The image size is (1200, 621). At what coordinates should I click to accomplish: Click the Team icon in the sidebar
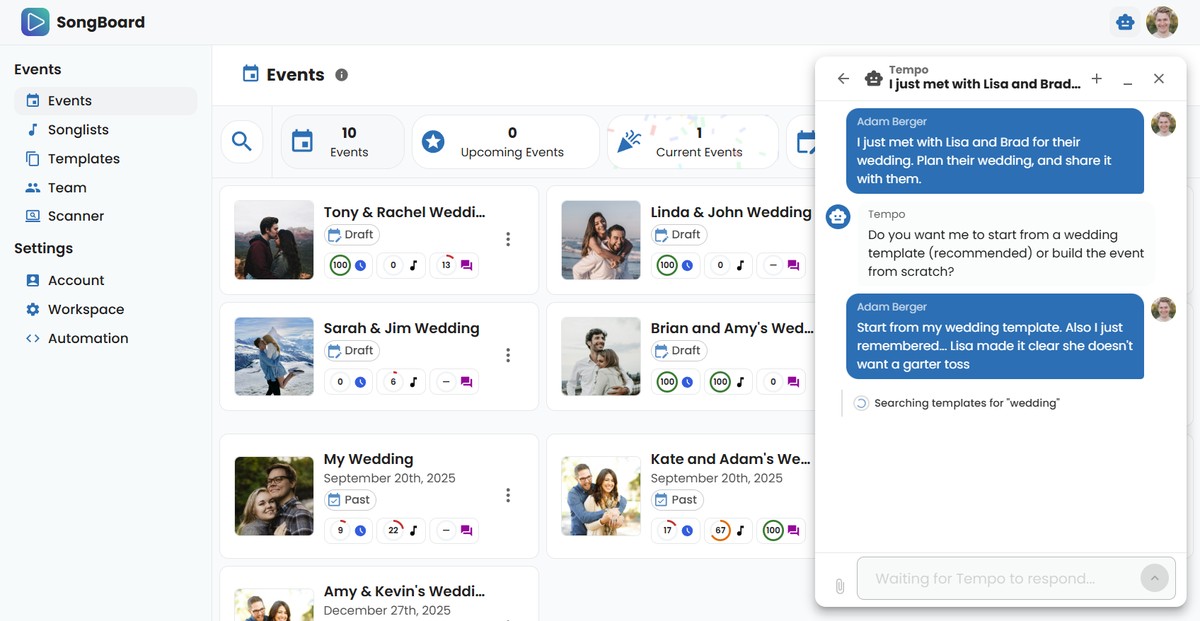[31, 187]
